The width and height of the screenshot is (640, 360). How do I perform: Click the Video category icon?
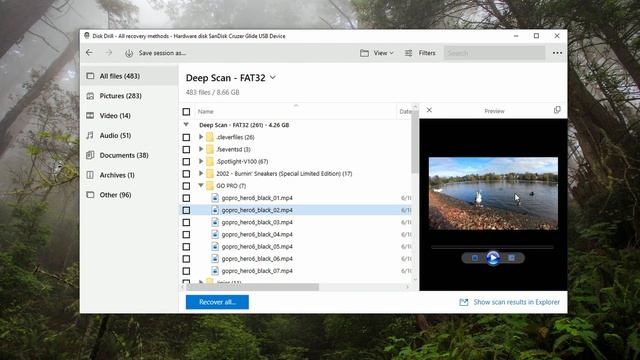[x=90, y=116]
